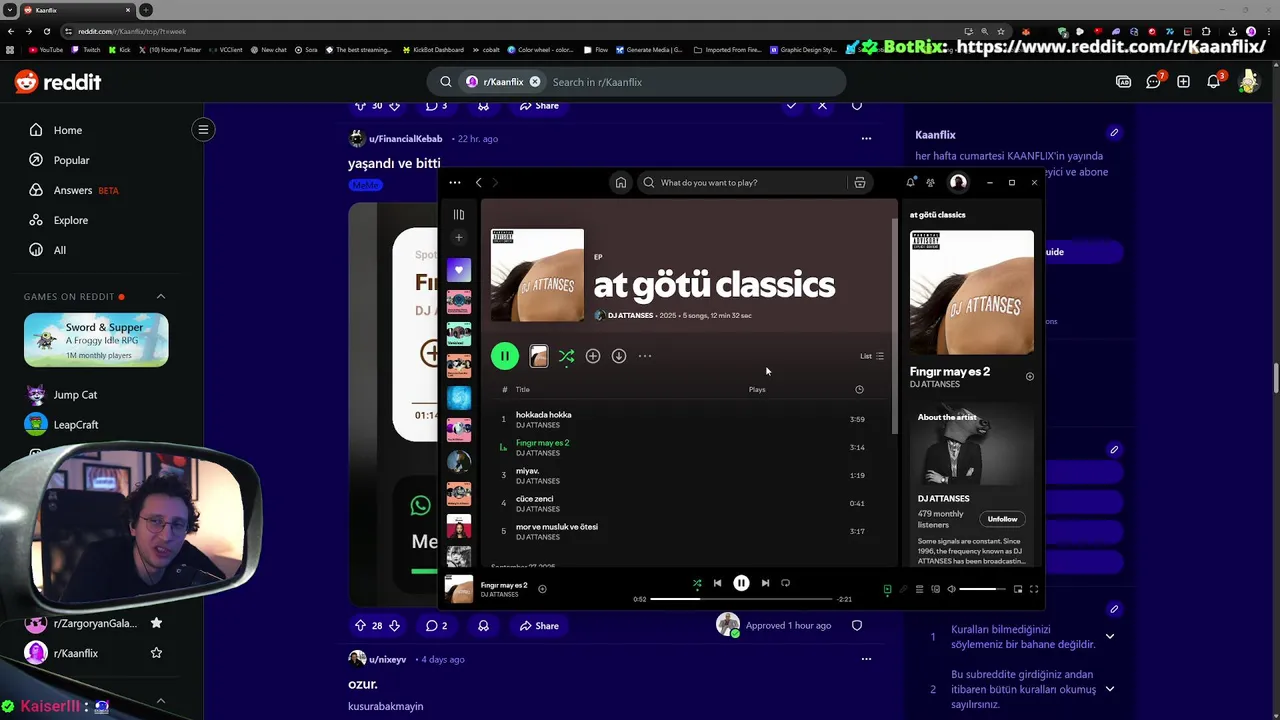Save the album to Your Library
1280x720 pixels.
coord(593,356)
